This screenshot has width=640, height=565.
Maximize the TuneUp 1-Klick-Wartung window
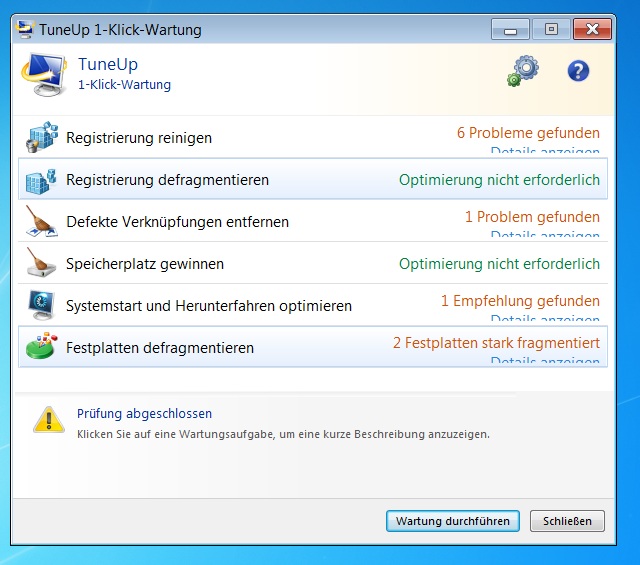coord(551,29)
